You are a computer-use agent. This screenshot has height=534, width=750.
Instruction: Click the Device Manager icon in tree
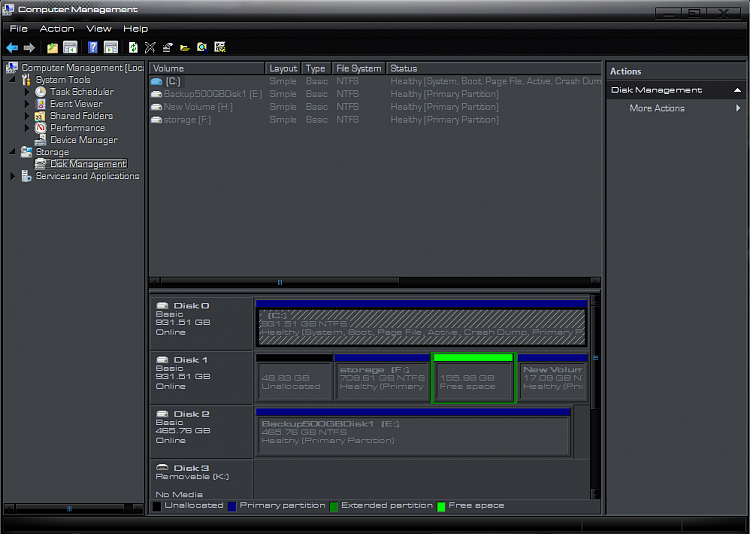tap(41, 140)
